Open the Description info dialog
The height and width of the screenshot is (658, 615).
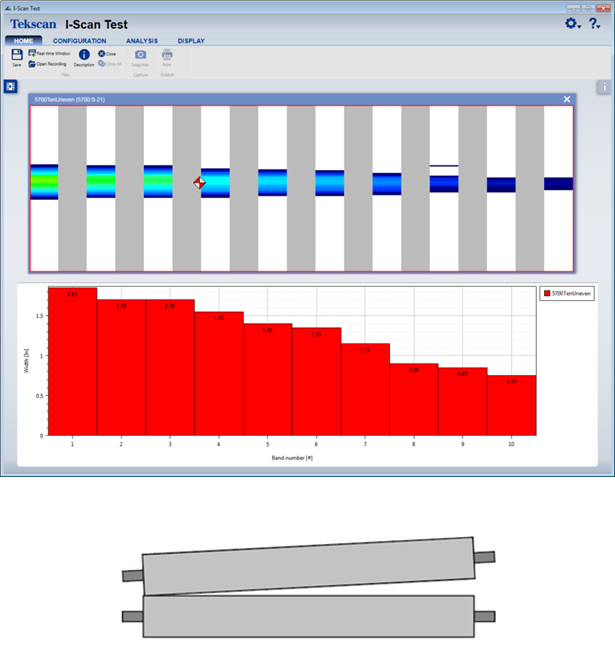[84, 58]
